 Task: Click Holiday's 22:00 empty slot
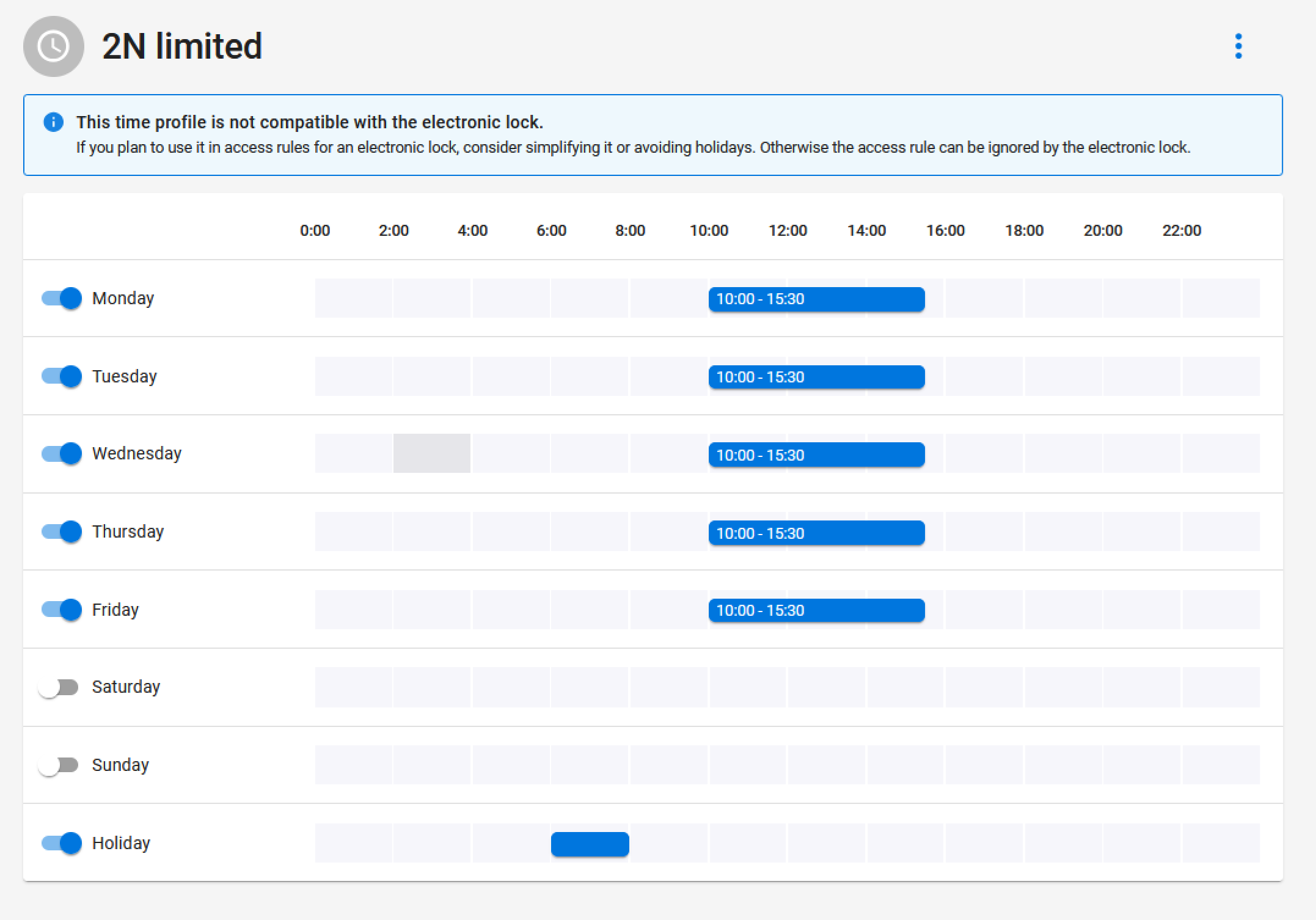pos(1221,843)
